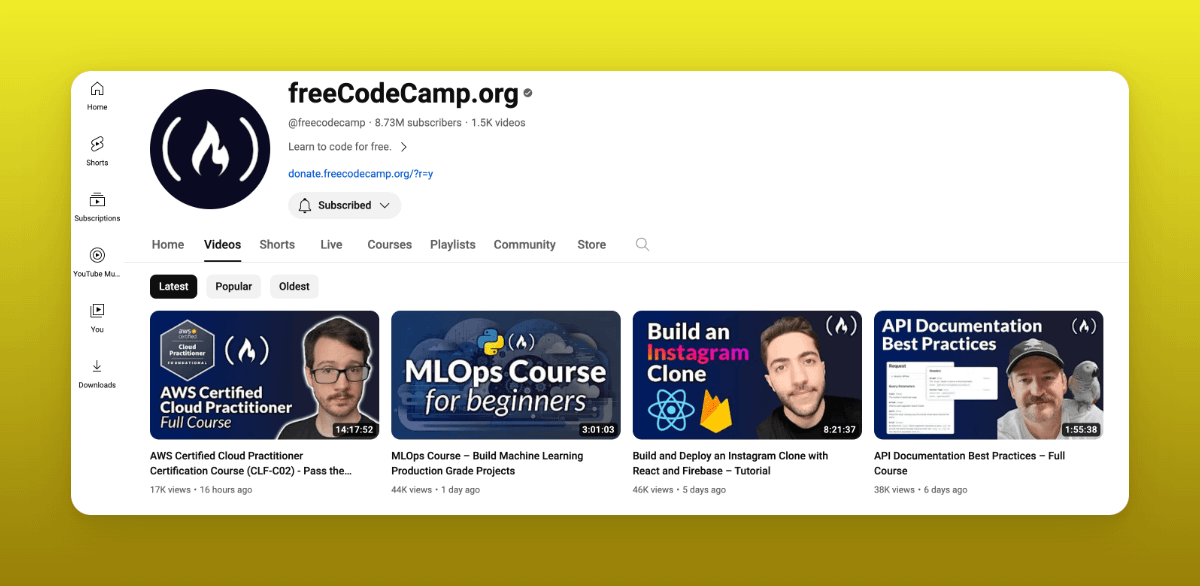
Task: Click the verified badge next to channel name
Action: point(528,94)
